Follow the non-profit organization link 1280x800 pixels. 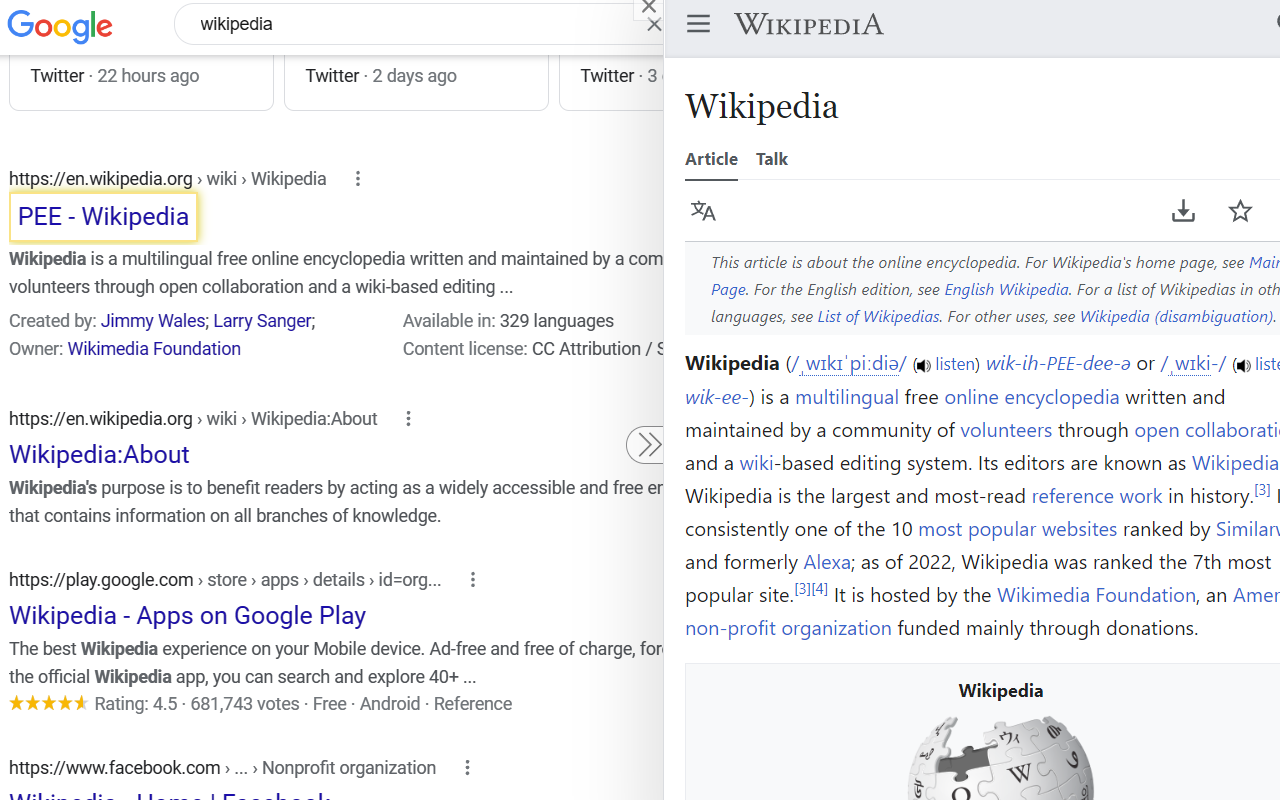(788, 628)
